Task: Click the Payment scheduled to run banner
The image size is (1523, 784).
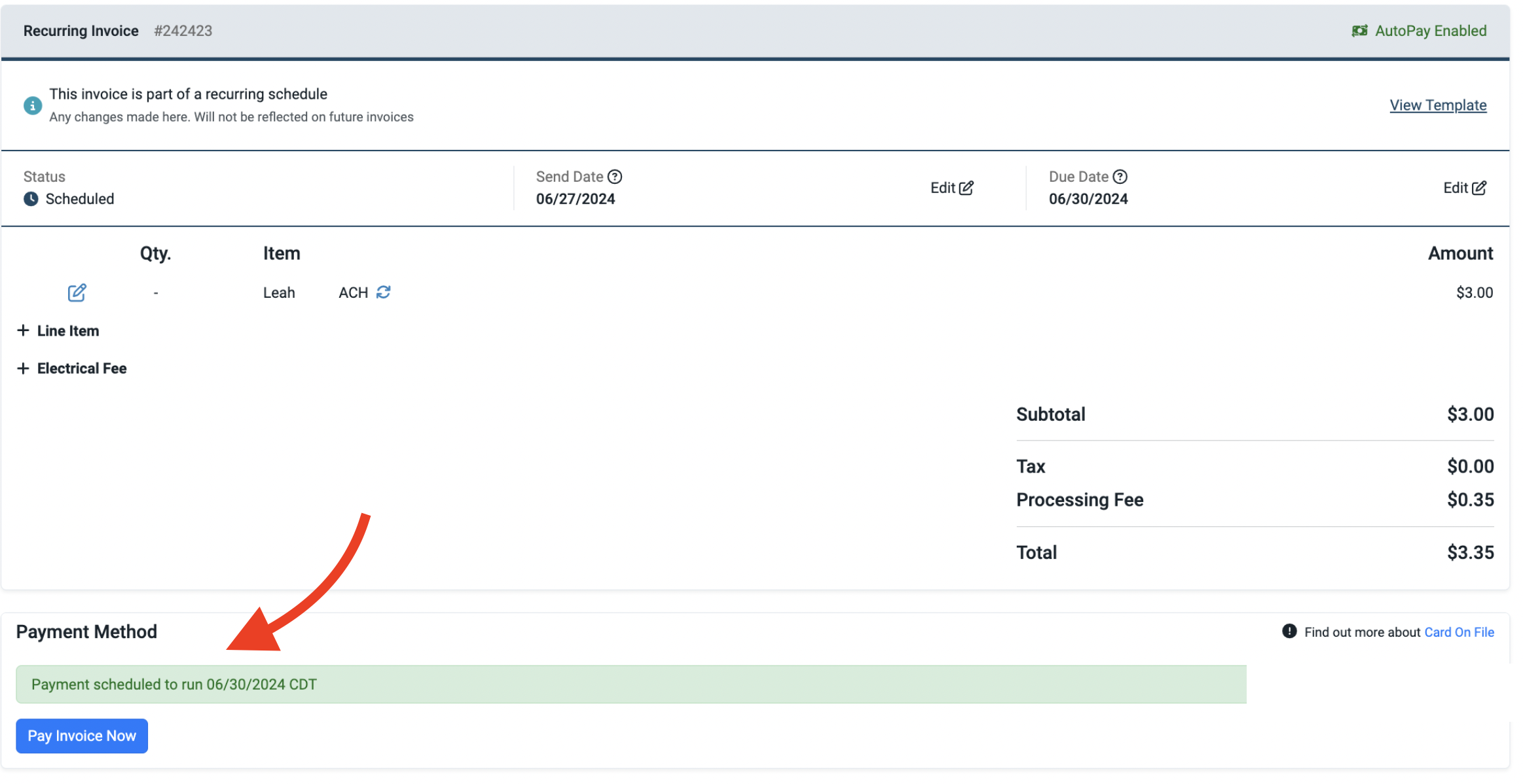Action: [x=631, y=685]
